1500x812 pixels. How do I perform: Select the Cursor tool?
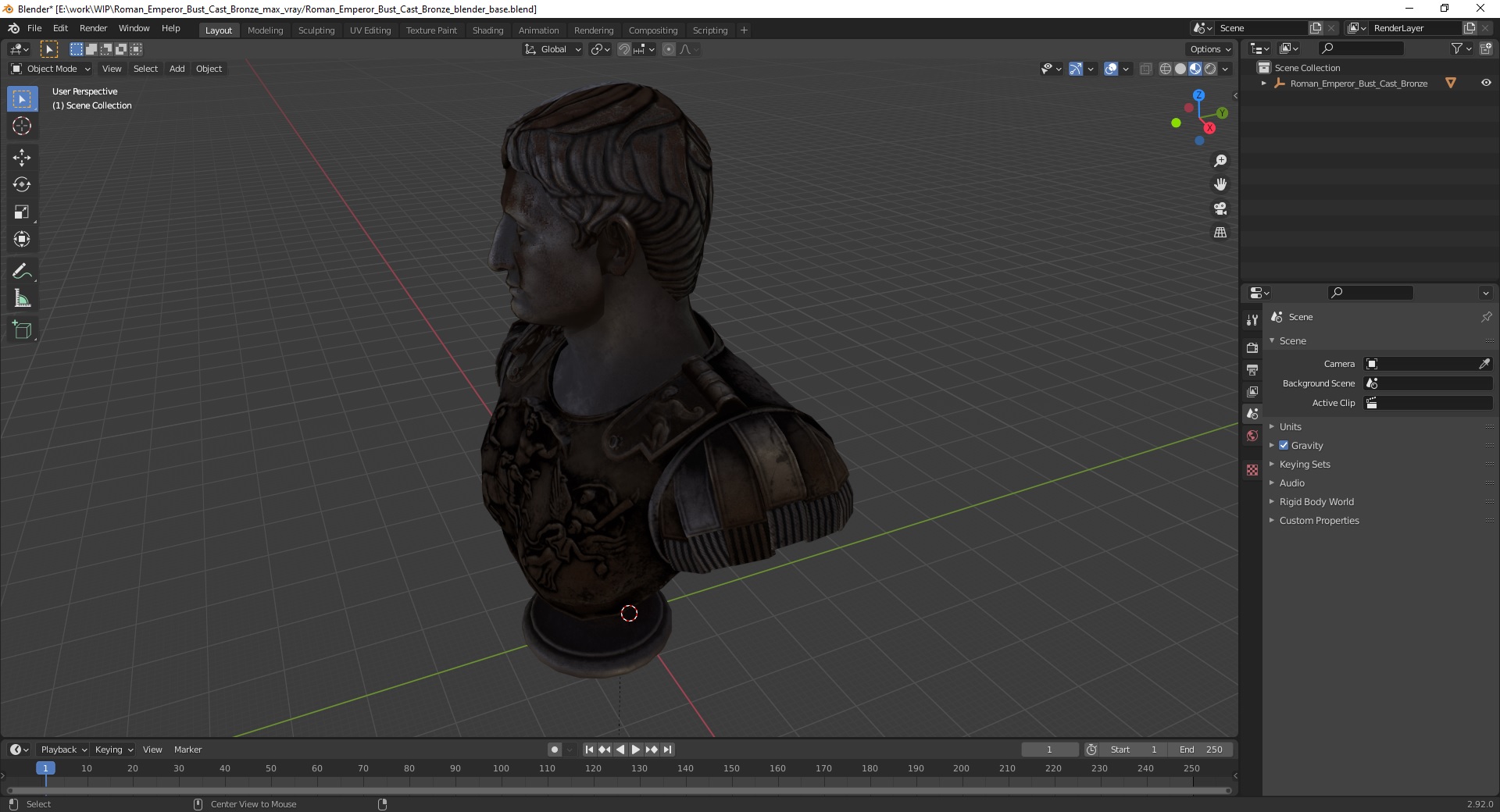coord(22,126)
